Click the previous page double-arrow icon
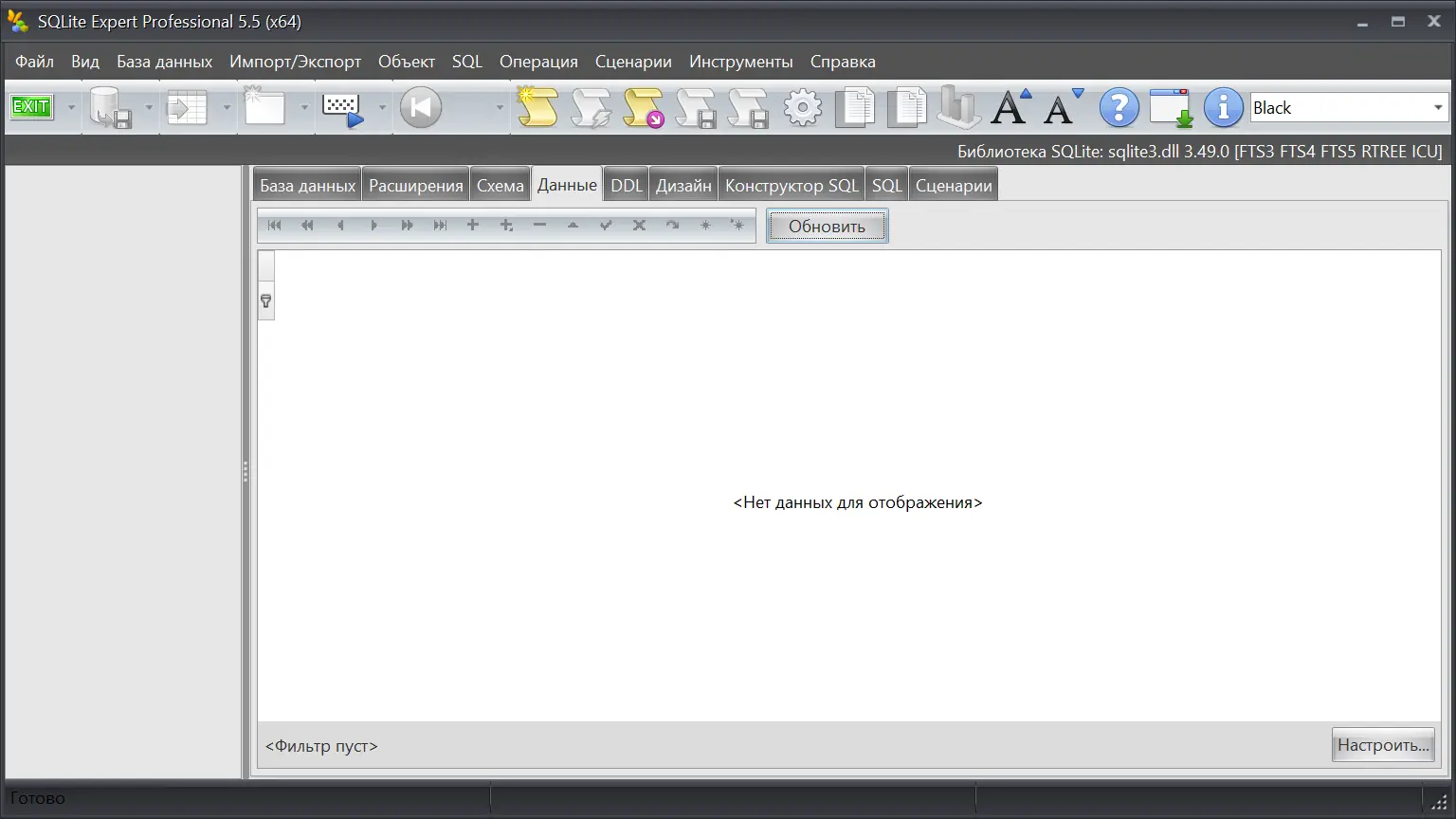 [307, 226]
